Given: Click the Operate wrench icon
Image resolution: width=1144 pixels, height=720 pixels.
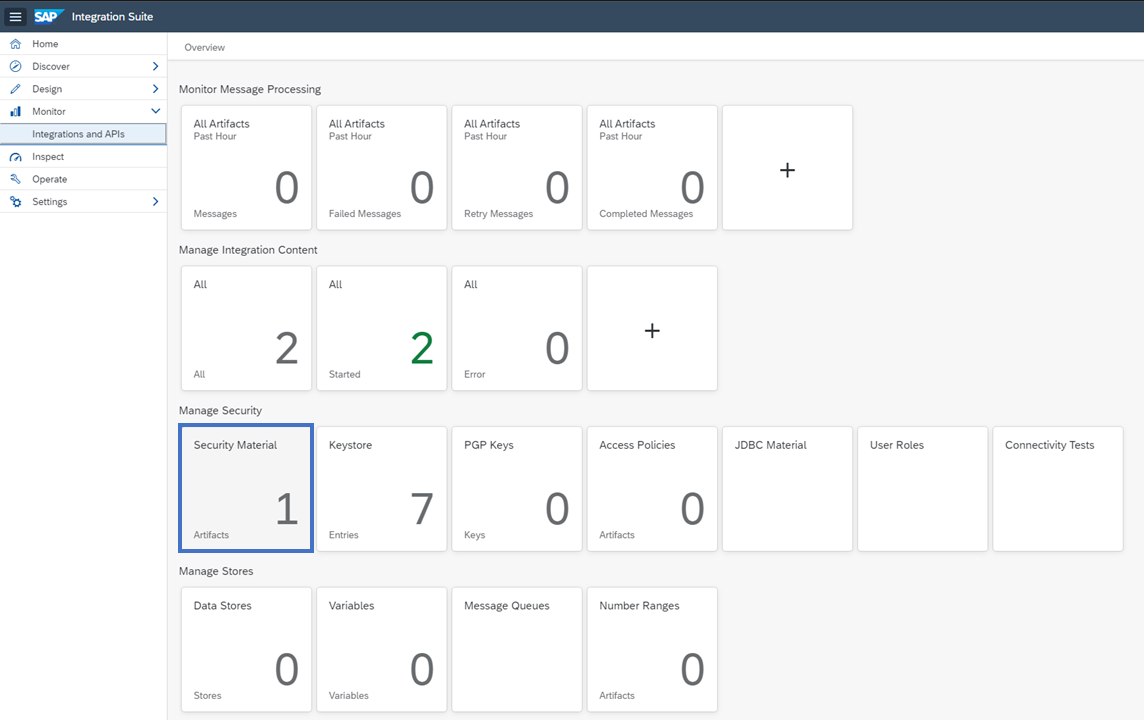Looking at the screenshot, I should 15,179.
